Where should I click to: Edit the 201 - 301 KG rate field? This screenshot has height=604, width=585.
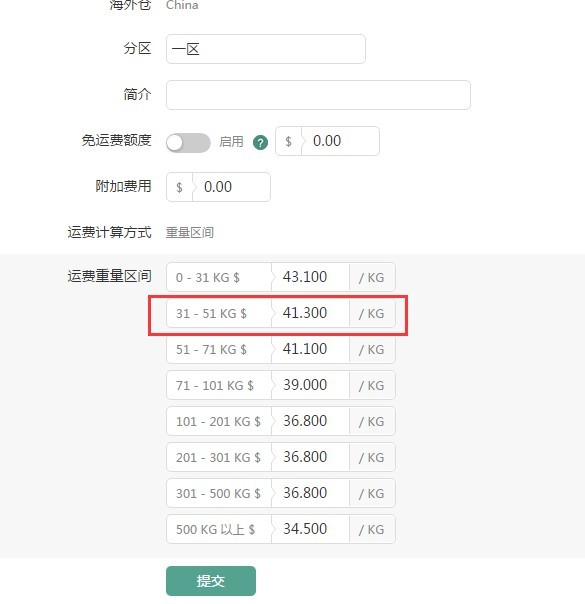coord(310,457)
